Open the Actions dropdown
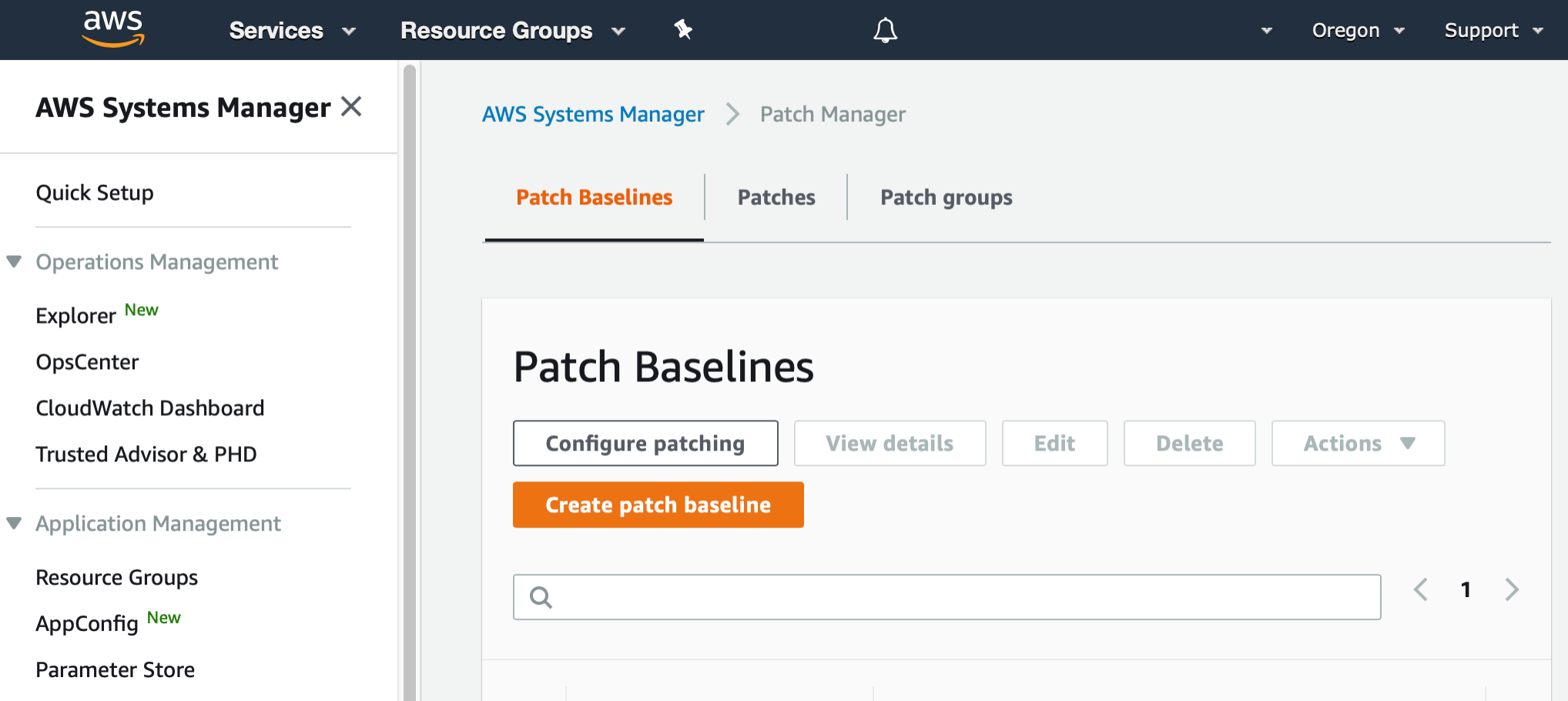 coord(1357,443)
